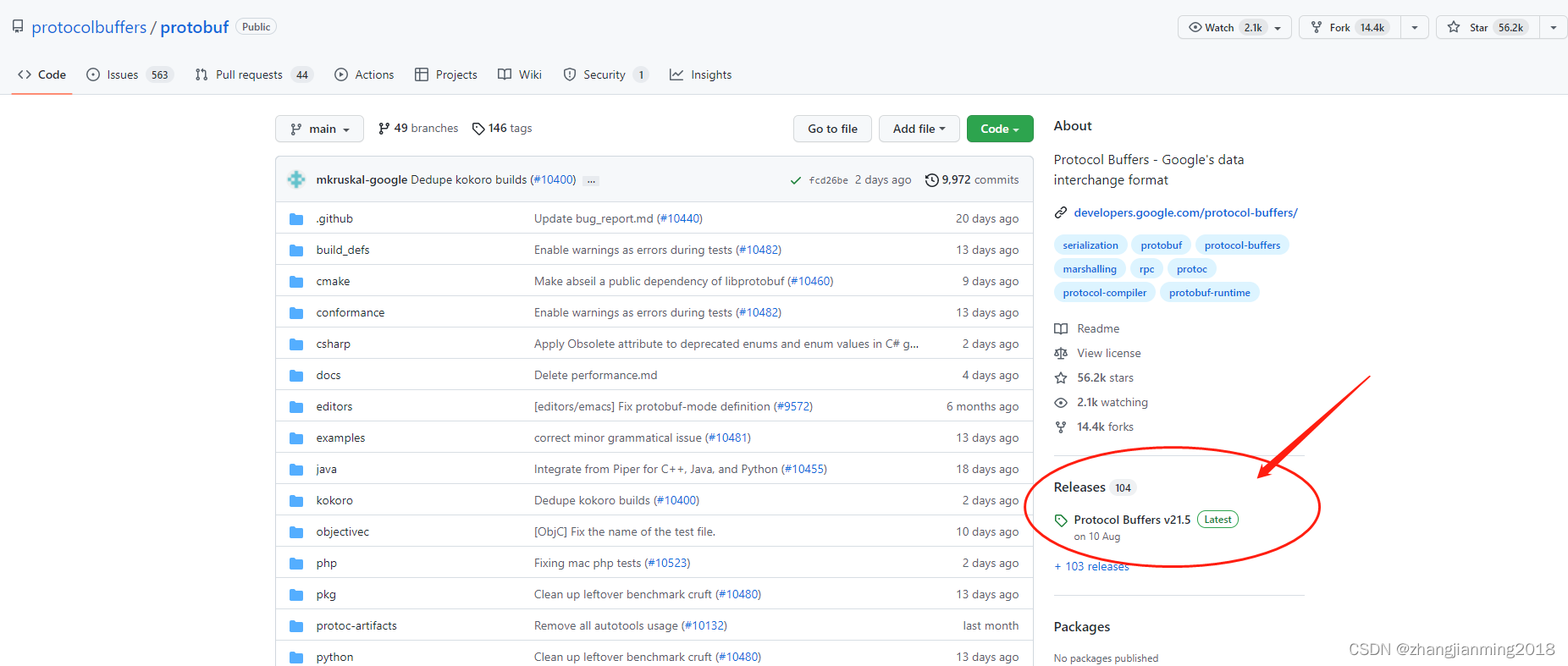Click the kokoro folder icon
The width and height of the screenshot is (1568, 666).
click(296, 501)
